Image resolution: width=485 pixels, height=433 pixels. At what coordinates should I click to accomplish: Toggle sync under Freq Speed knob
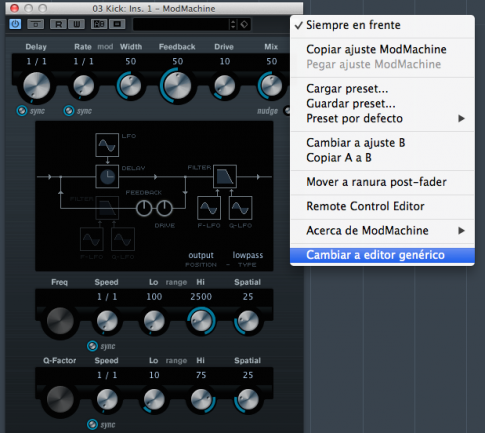coord(92,346)
